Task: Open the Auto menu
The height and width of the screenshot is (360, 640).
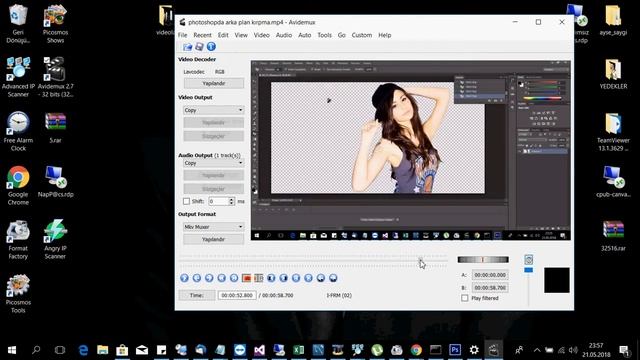Action: (x=304, y=35)
